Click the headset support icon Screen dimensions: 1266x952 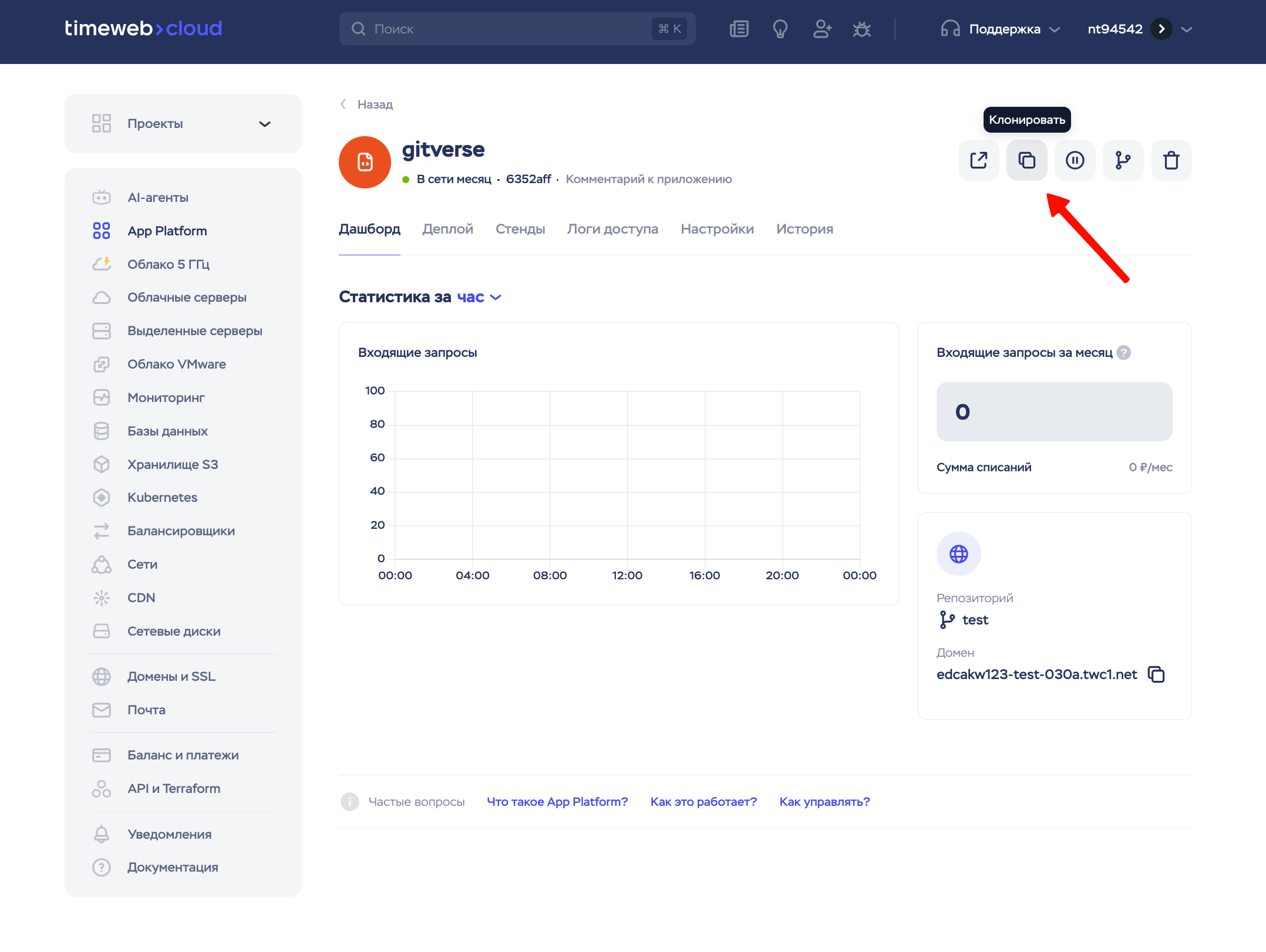click(x=949, y=29)
